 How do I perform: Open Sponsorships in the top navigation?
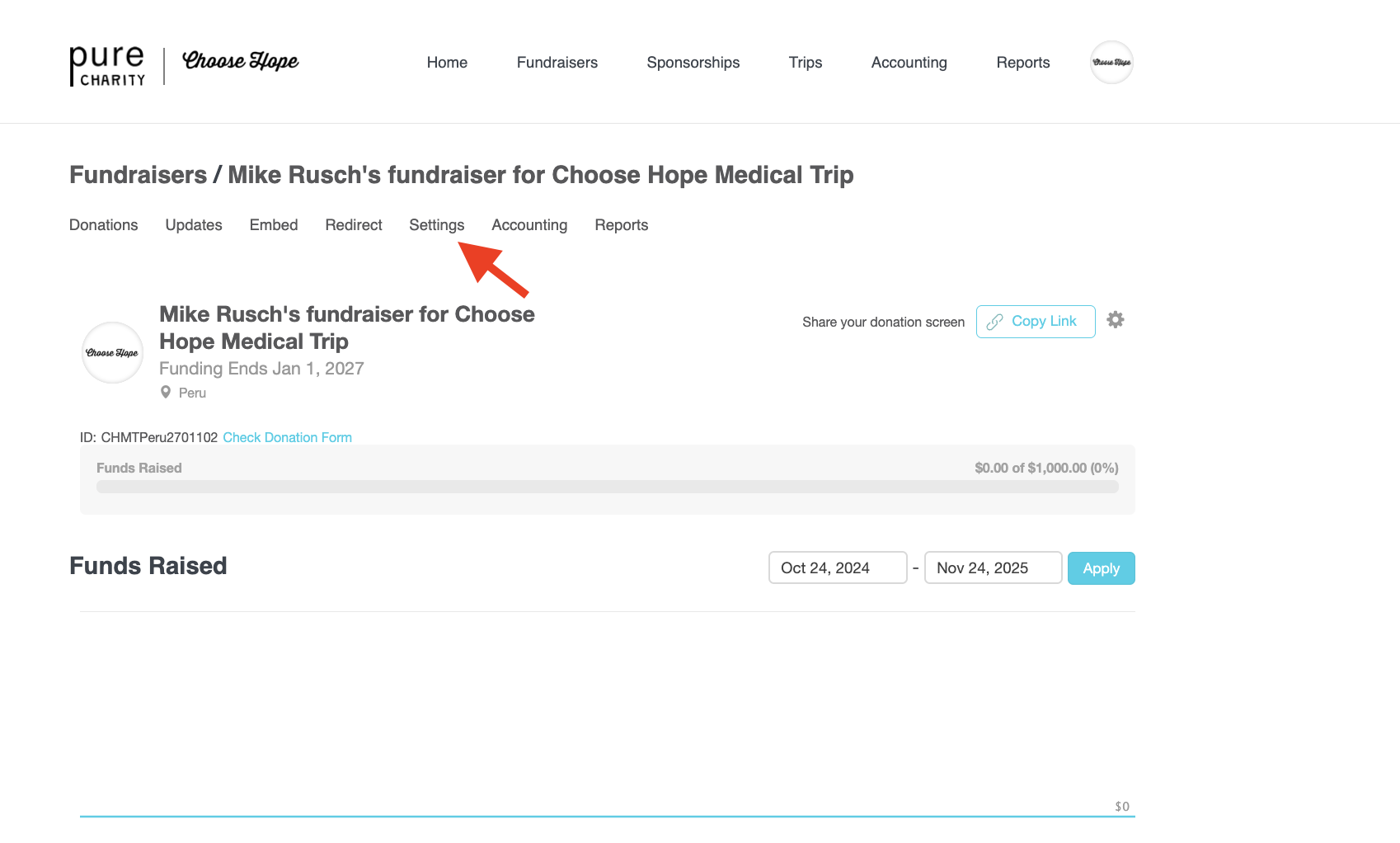pos(693,63)
